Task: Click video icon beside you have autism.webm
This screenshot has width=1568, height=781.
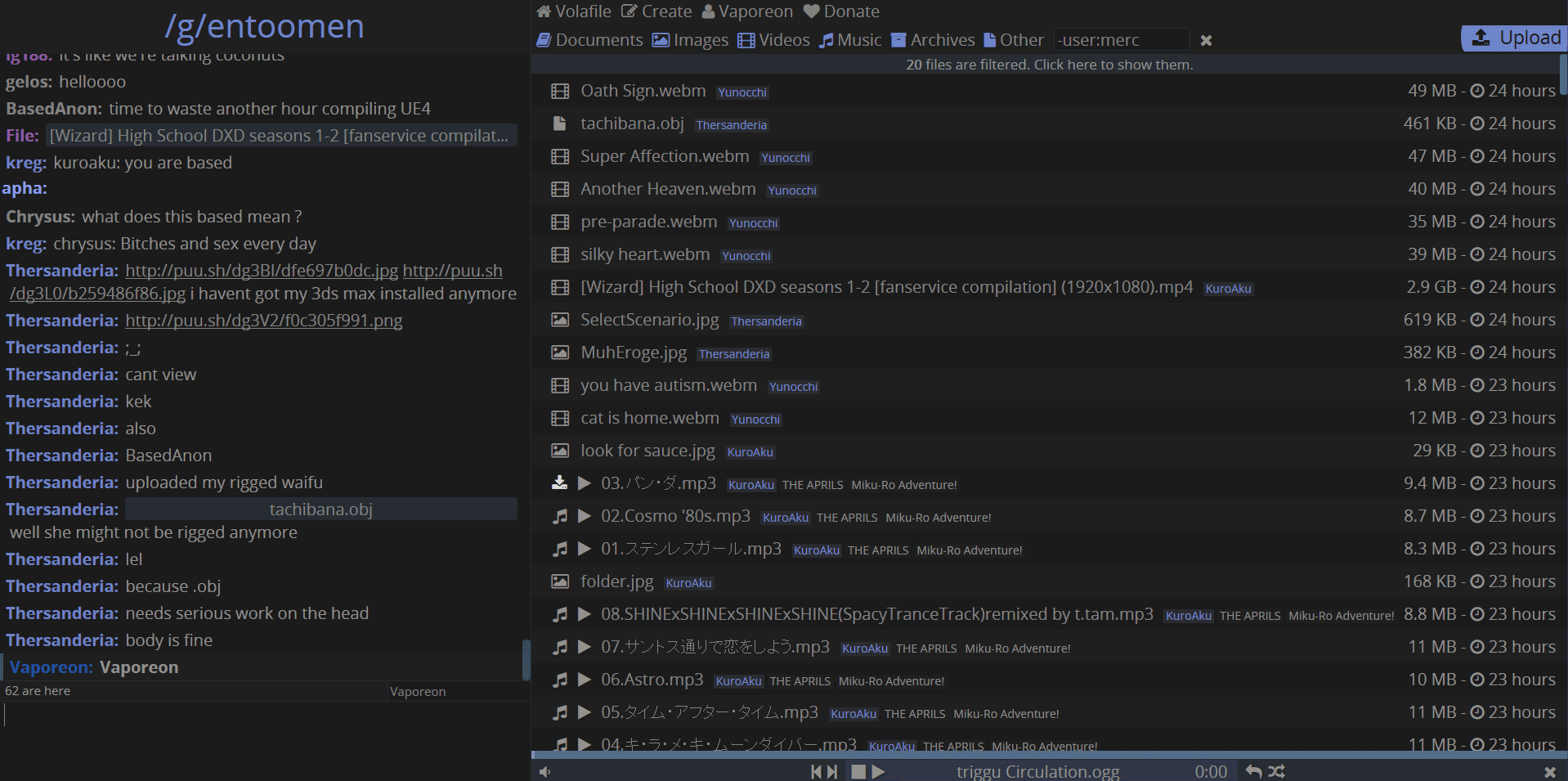Action: [x=560, y=385]
